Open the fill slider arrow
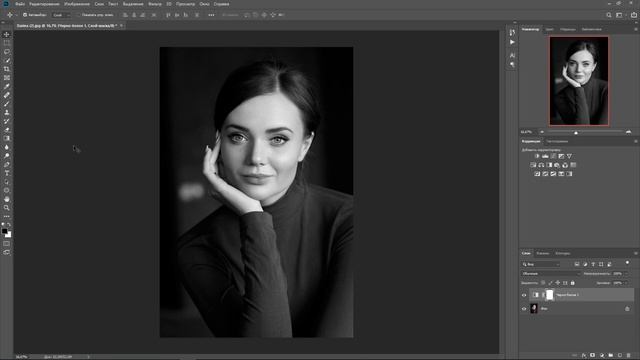This screenshot has width=640, height=360. pyautogui.click(x=627, y=283)
